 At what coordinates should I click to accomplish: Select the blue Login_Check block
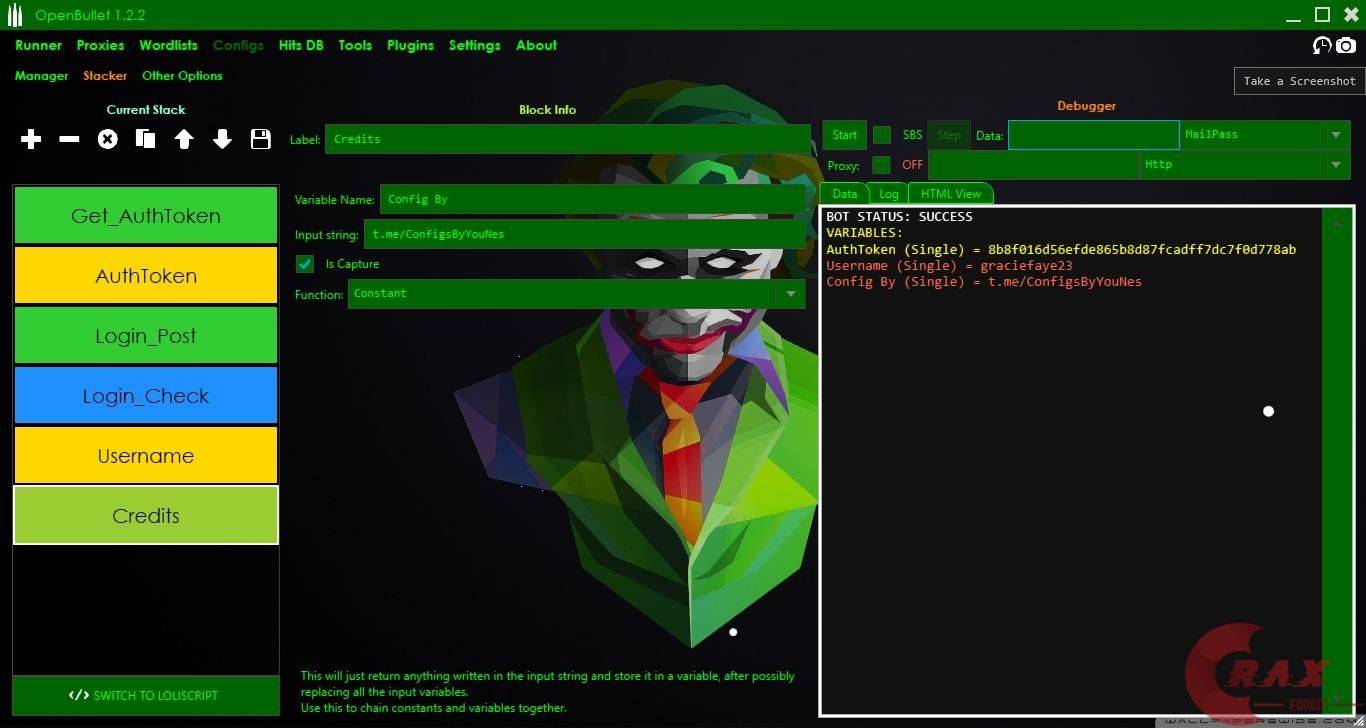[146, 395]
